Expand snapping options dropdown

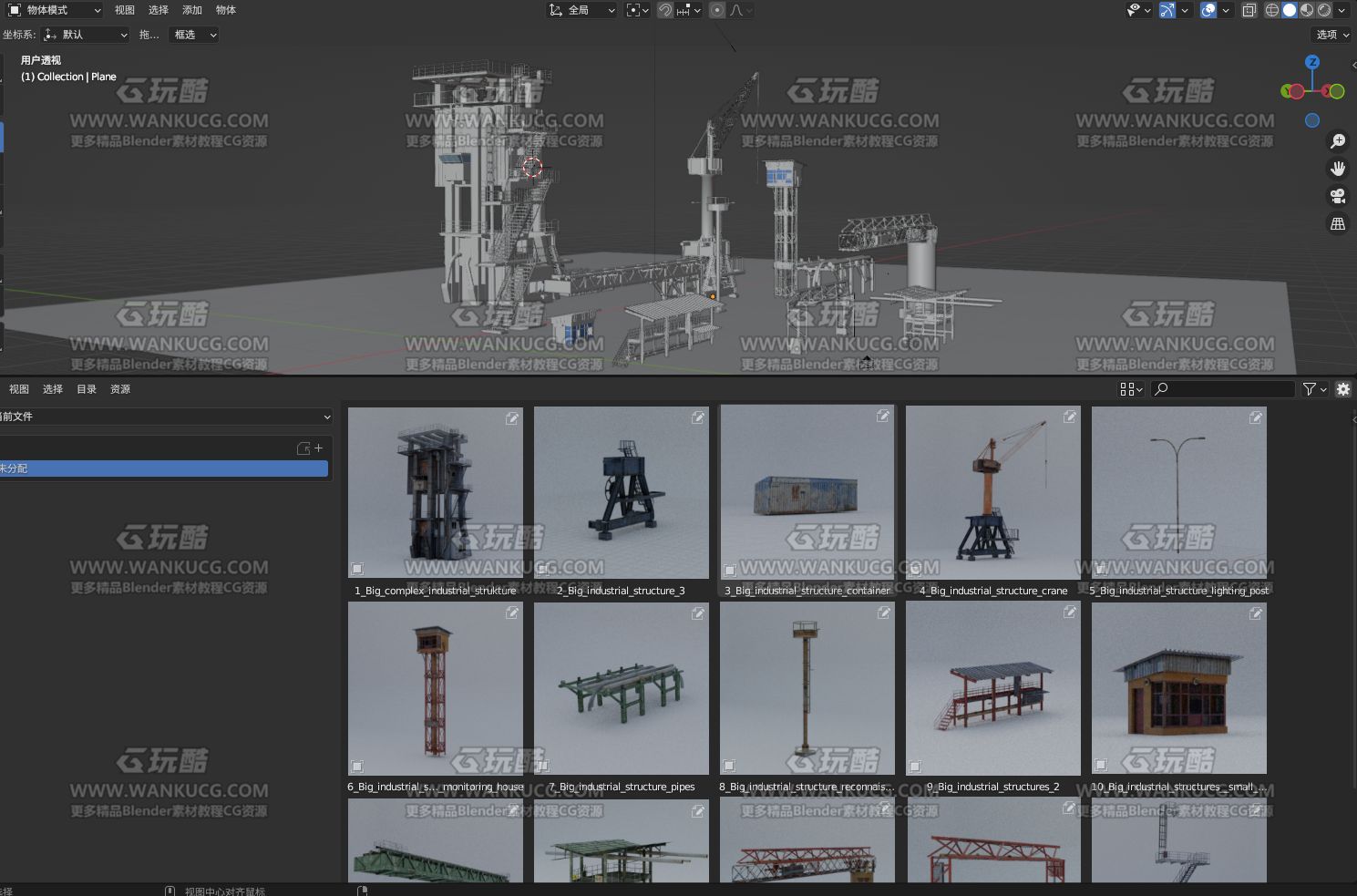pos(689,10)
